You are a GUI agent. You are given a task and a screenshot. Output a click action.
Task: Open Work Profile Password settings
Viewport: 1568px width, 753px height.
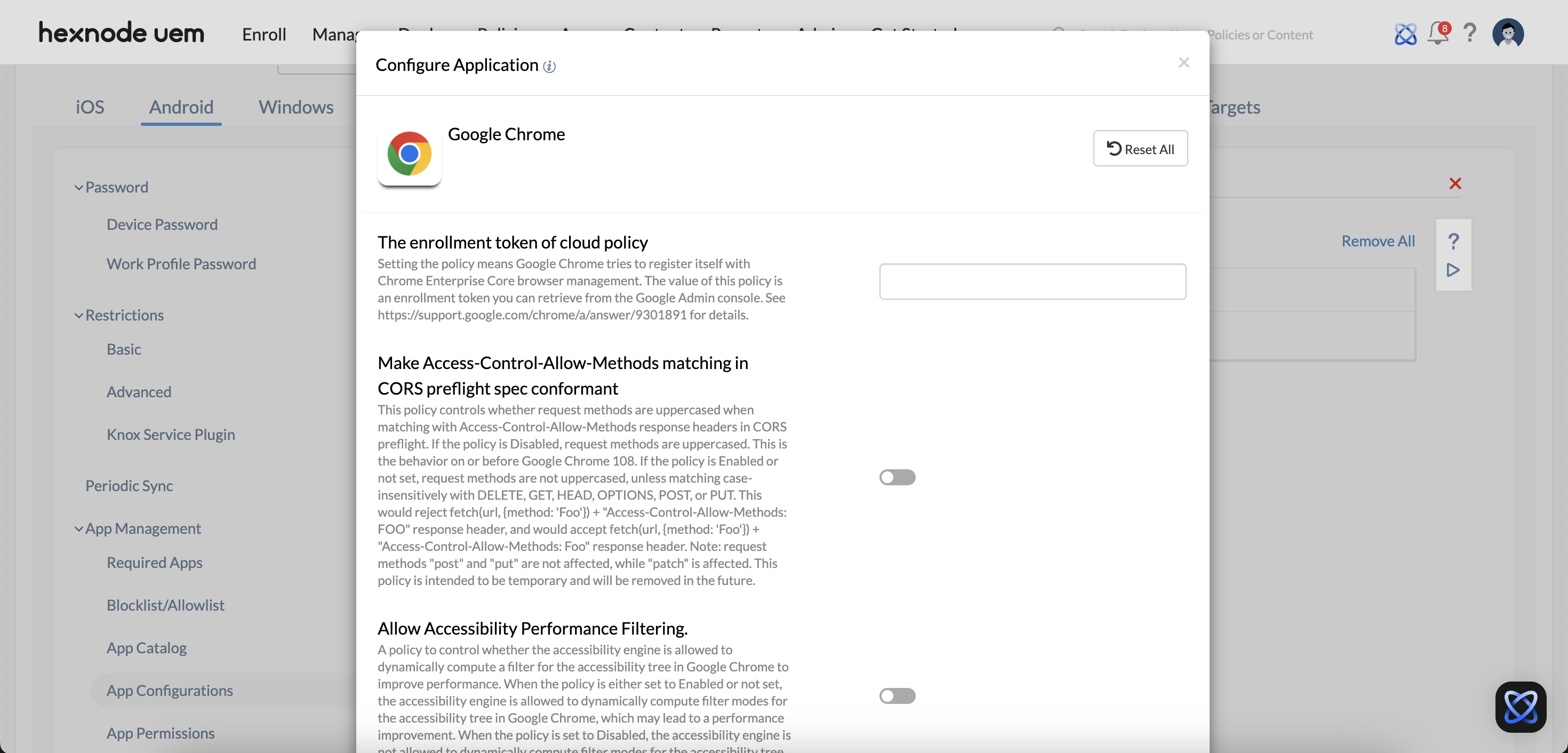click(x=181, y=264)
